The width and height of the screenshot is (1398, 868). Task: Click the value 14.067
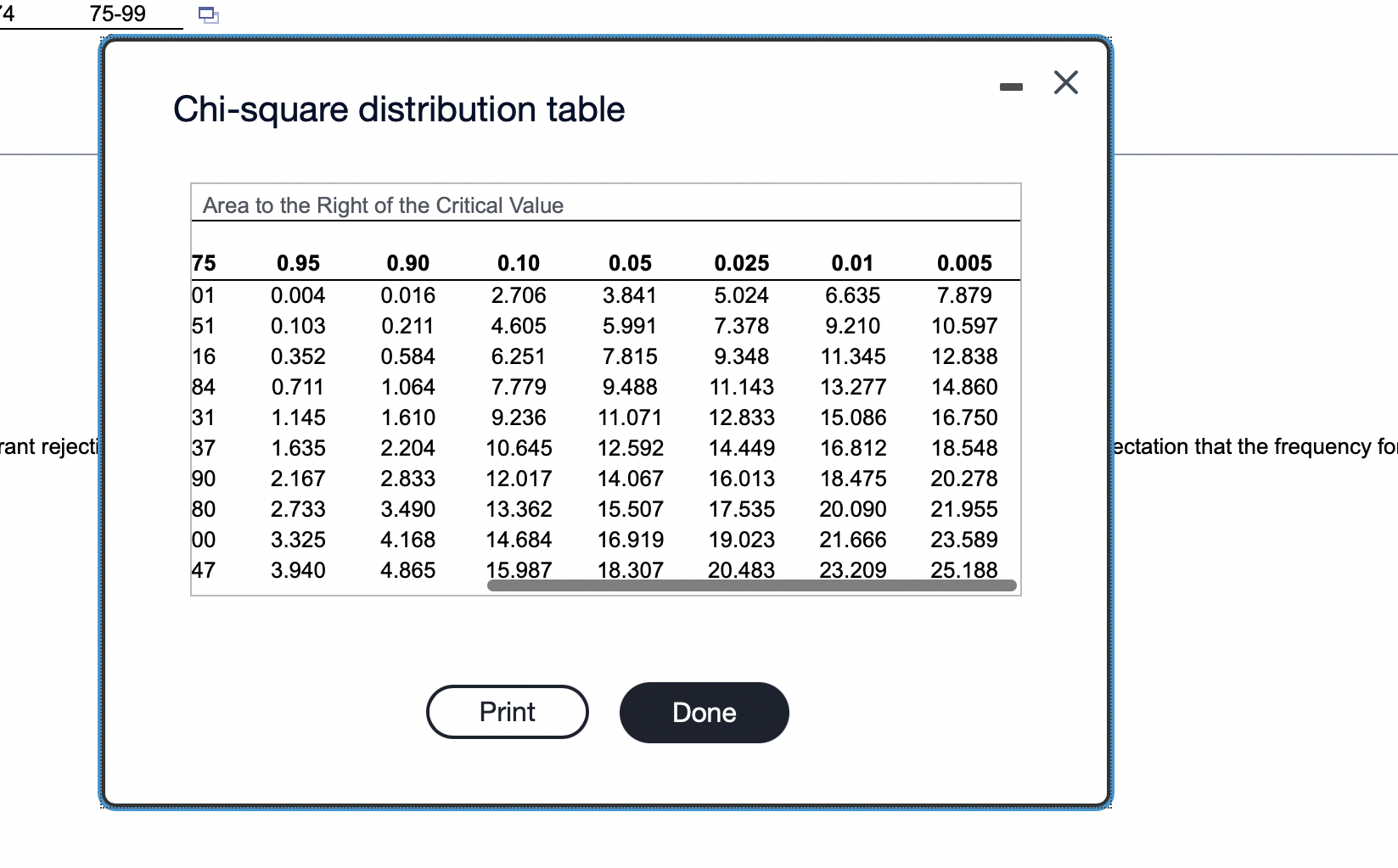point(630,479)
